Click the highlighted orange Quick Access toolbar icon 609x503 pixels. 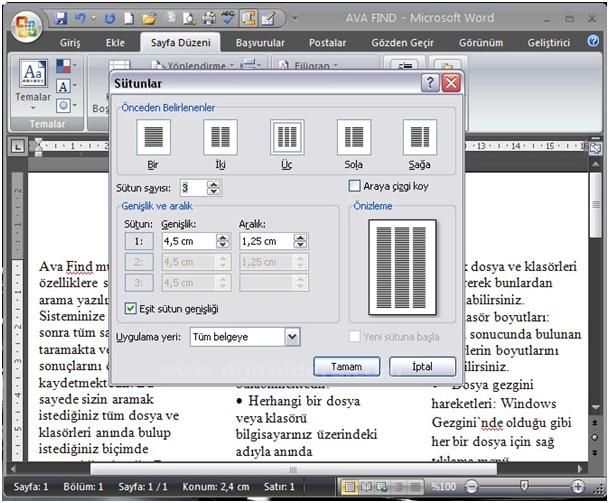(248, 18)
